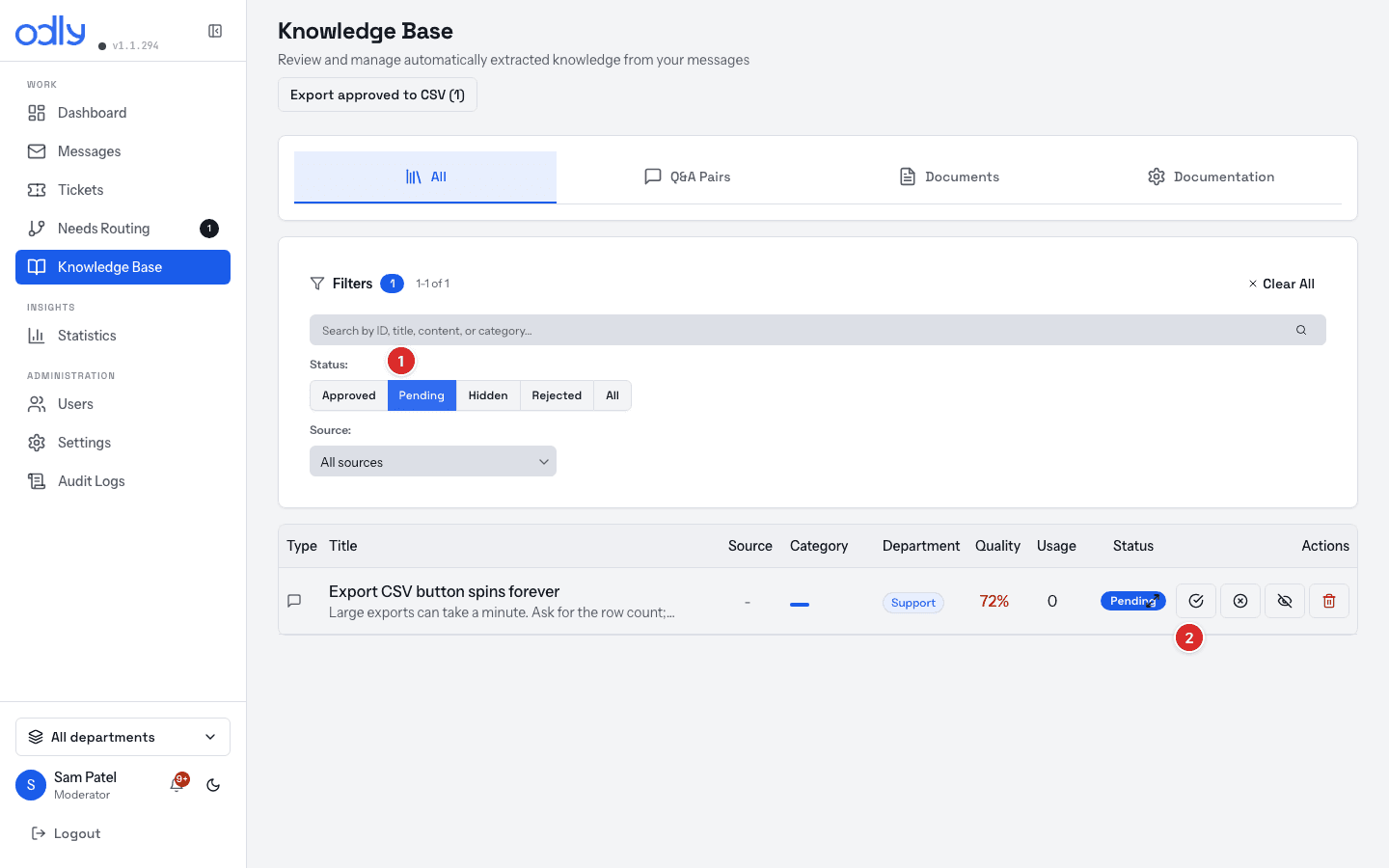
Task: Delete the Export CSV button entry
Action: [x=1329, y=601]
